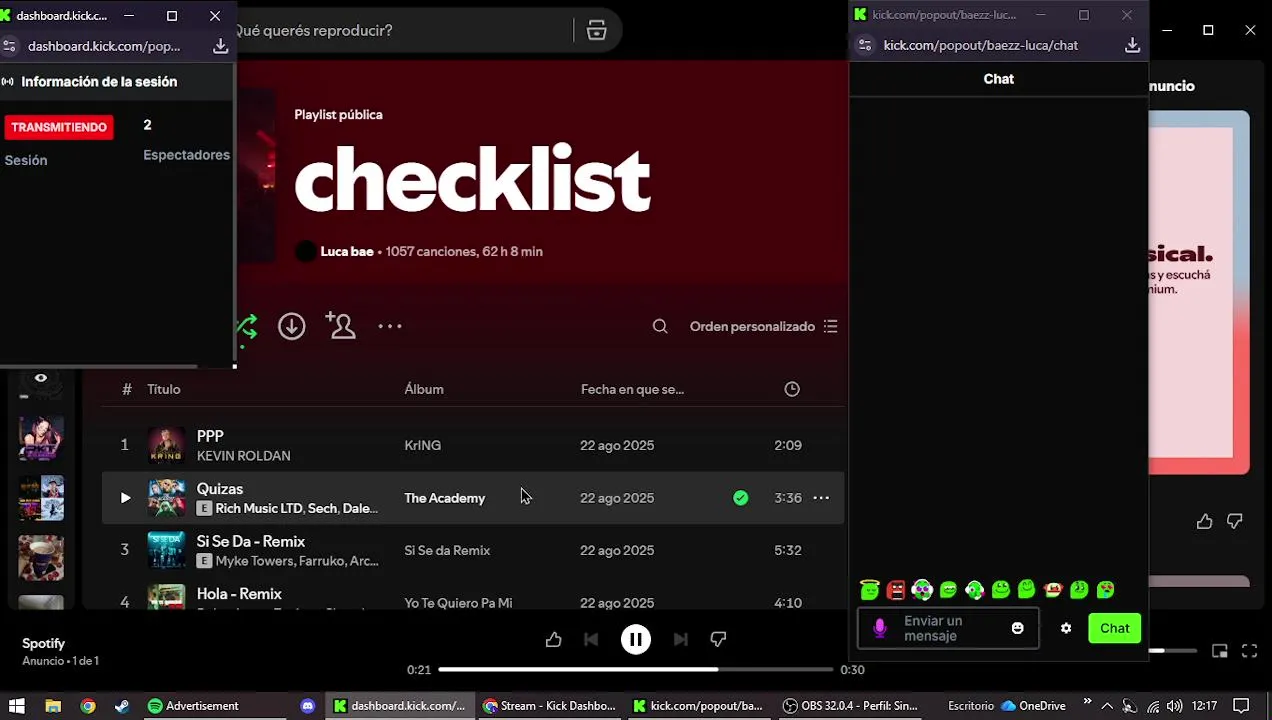
Task: Open more options for checklist playlist
Action: (389, 326)
